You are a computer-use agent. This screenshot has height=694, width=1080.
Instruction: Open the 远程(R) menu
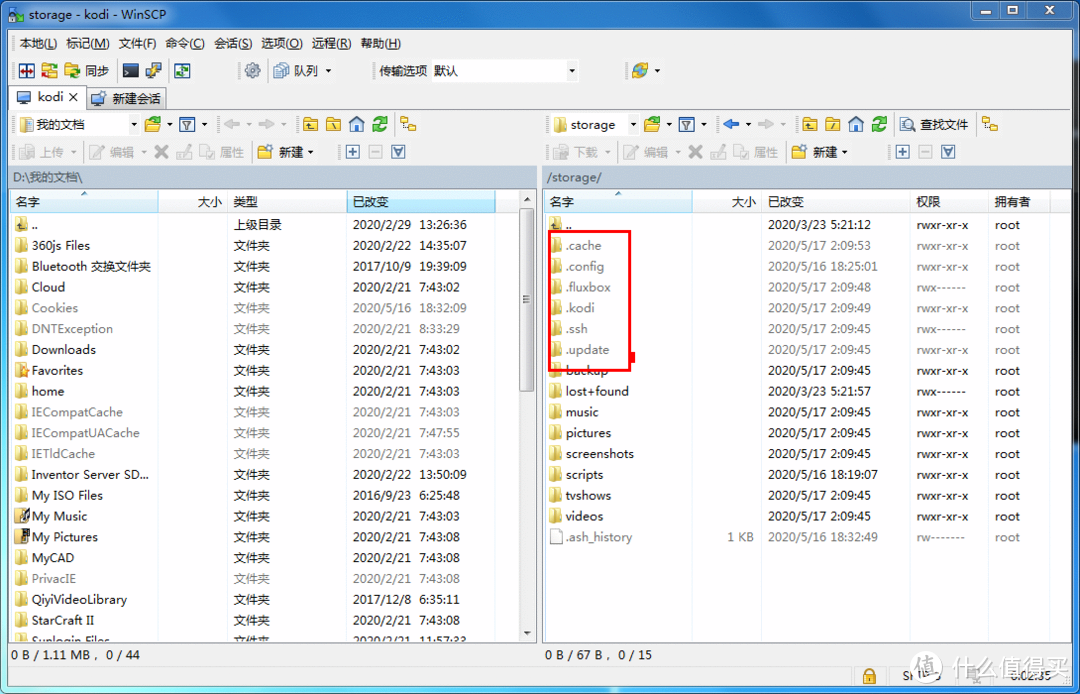pyautogui.click(x=331, y=43)
